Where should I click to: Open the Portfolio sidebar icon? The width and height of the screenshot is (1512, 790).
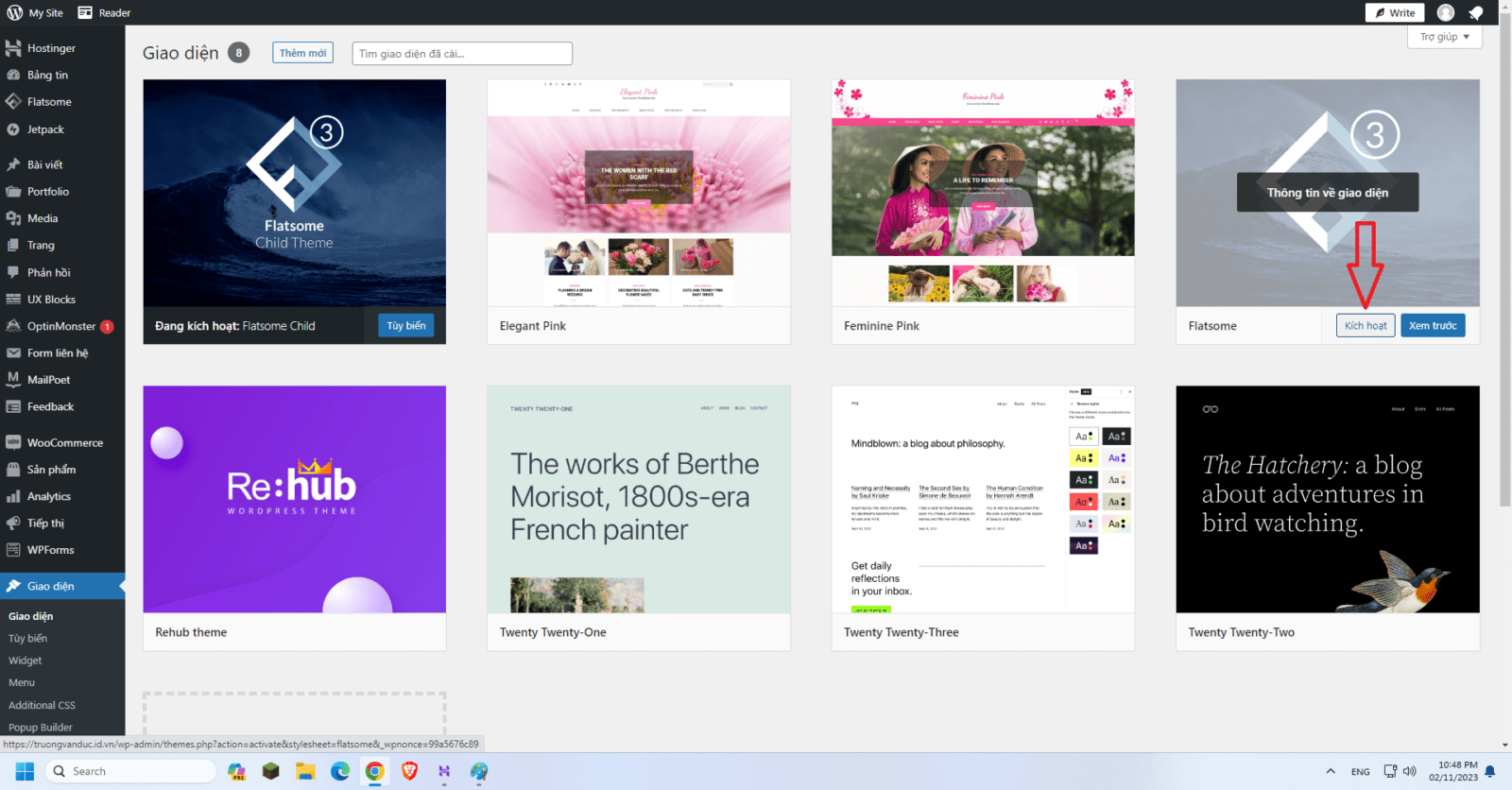click(x=13, y=191)
